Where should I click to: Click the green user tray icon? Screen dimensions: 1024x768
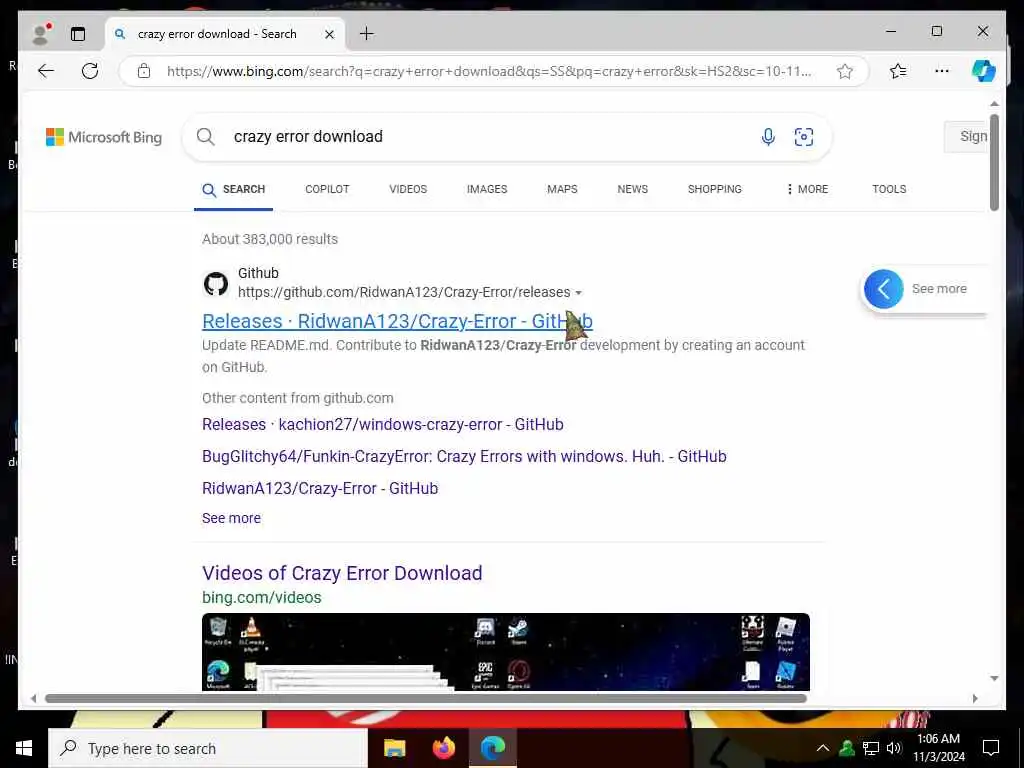pos(847,748)
